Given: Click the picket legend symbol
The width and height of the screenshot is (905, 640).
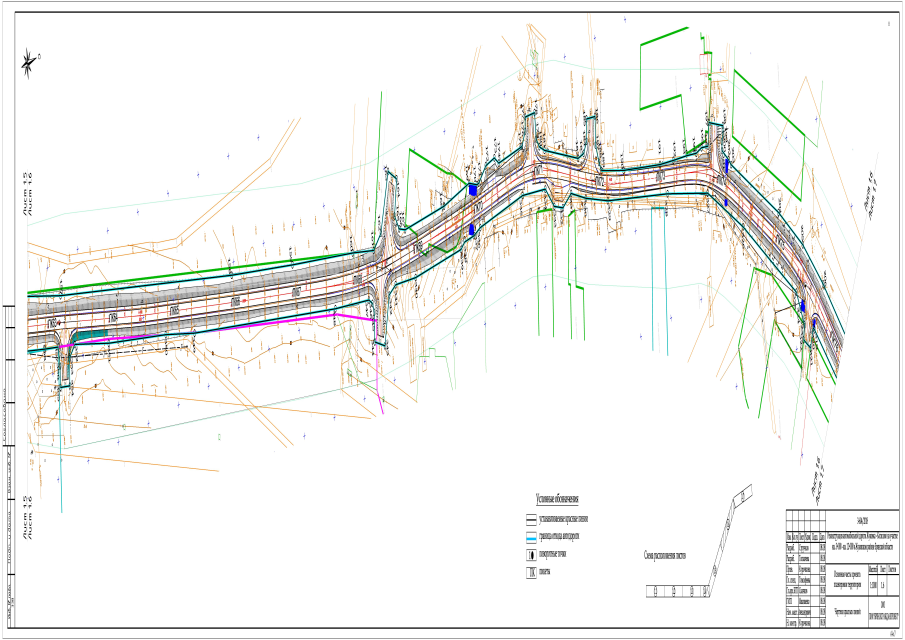Looking at the screenshot, I should [531, 571].
